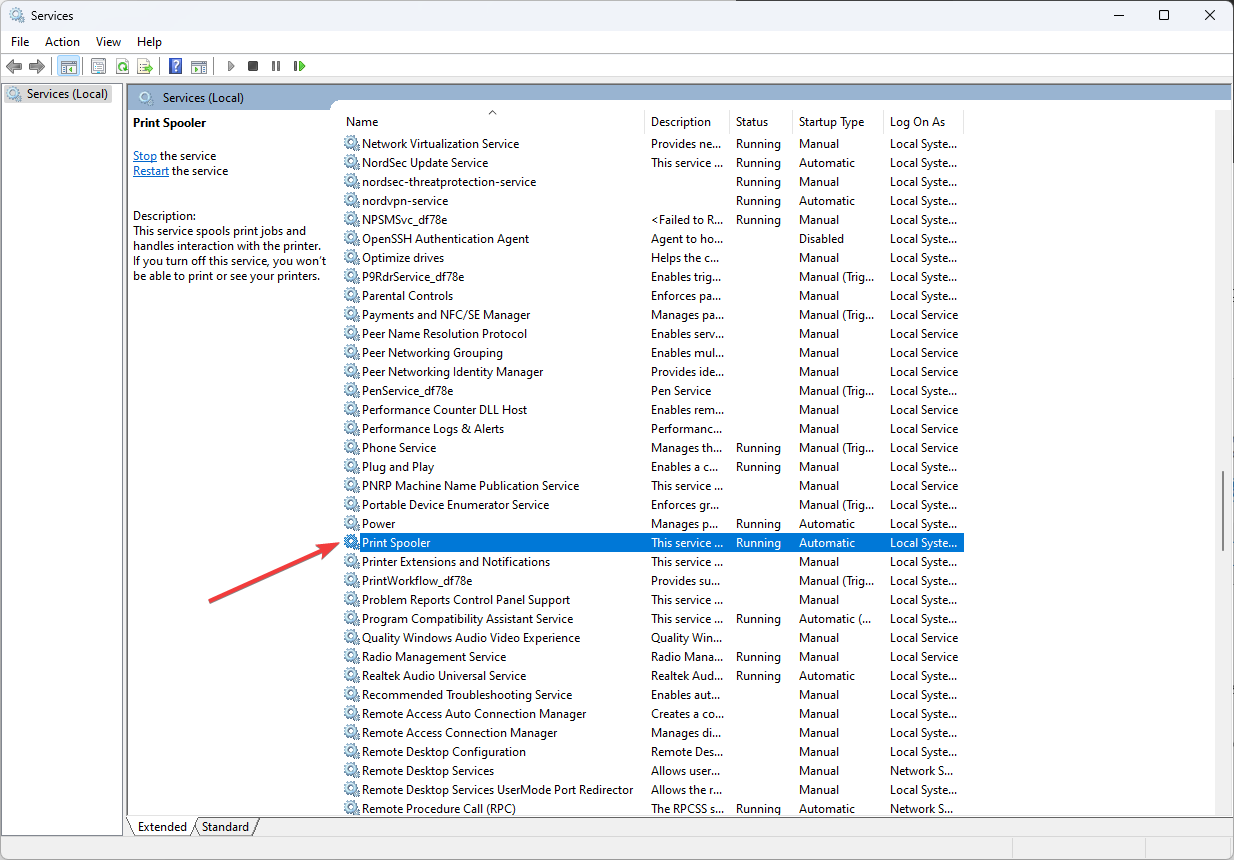
Task: Sort by the Status column header
Action: (761, 122)
